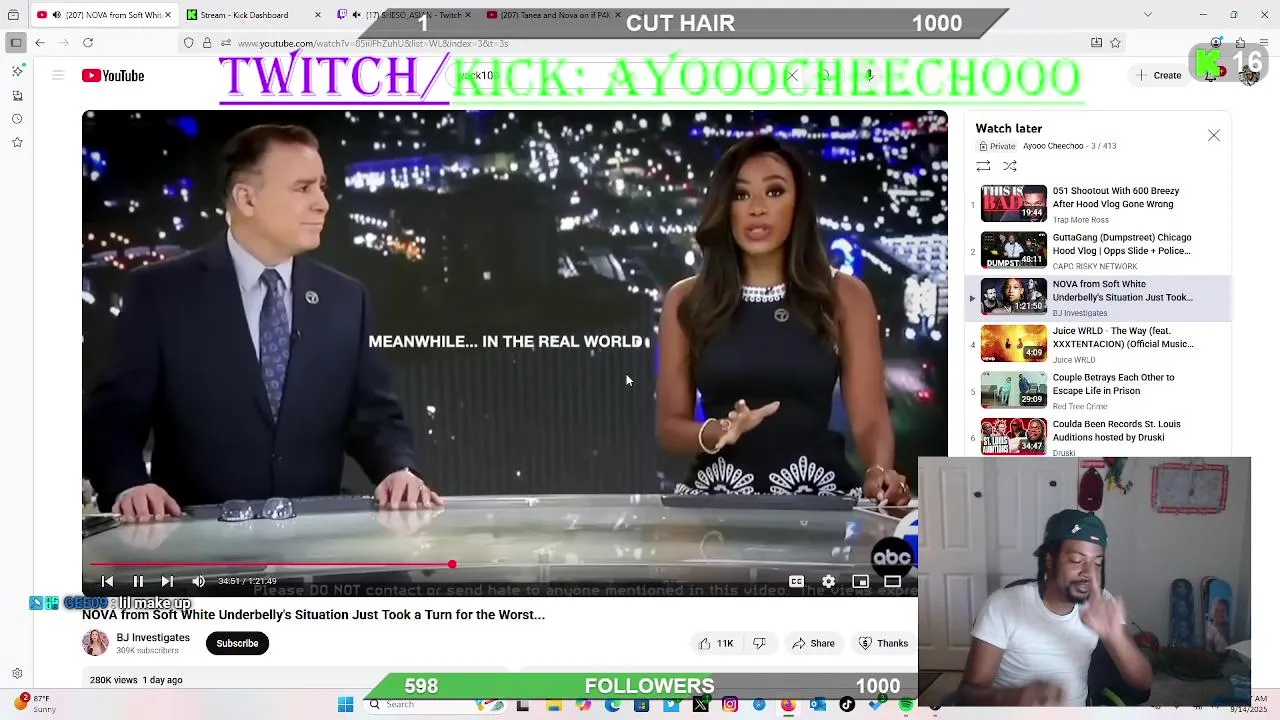Open Outlook from taskbar
The height and width of the screenshot is (720, 1280).
click(x=818, y=705)
